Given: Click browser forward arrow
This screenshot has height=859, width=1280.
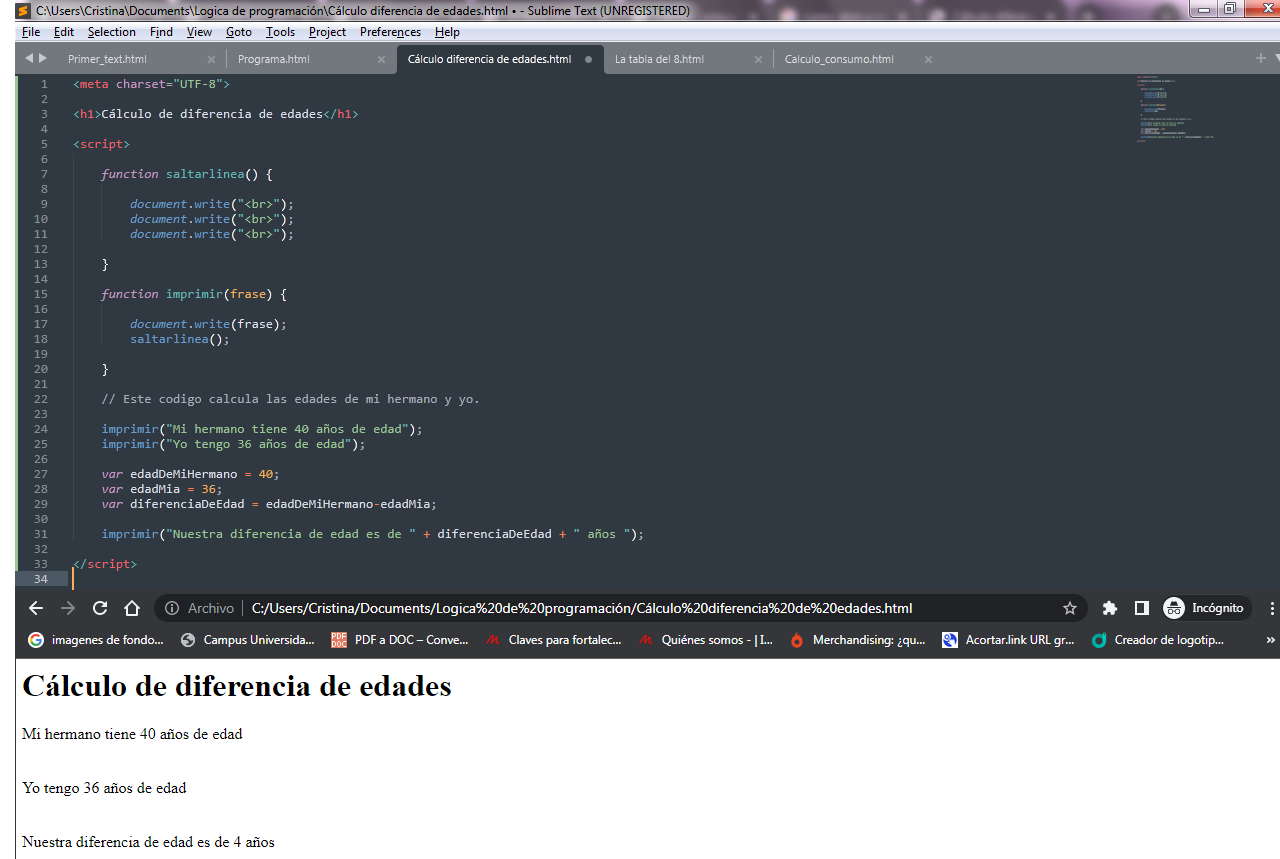Looking at the screenshot, I should 68,608.
